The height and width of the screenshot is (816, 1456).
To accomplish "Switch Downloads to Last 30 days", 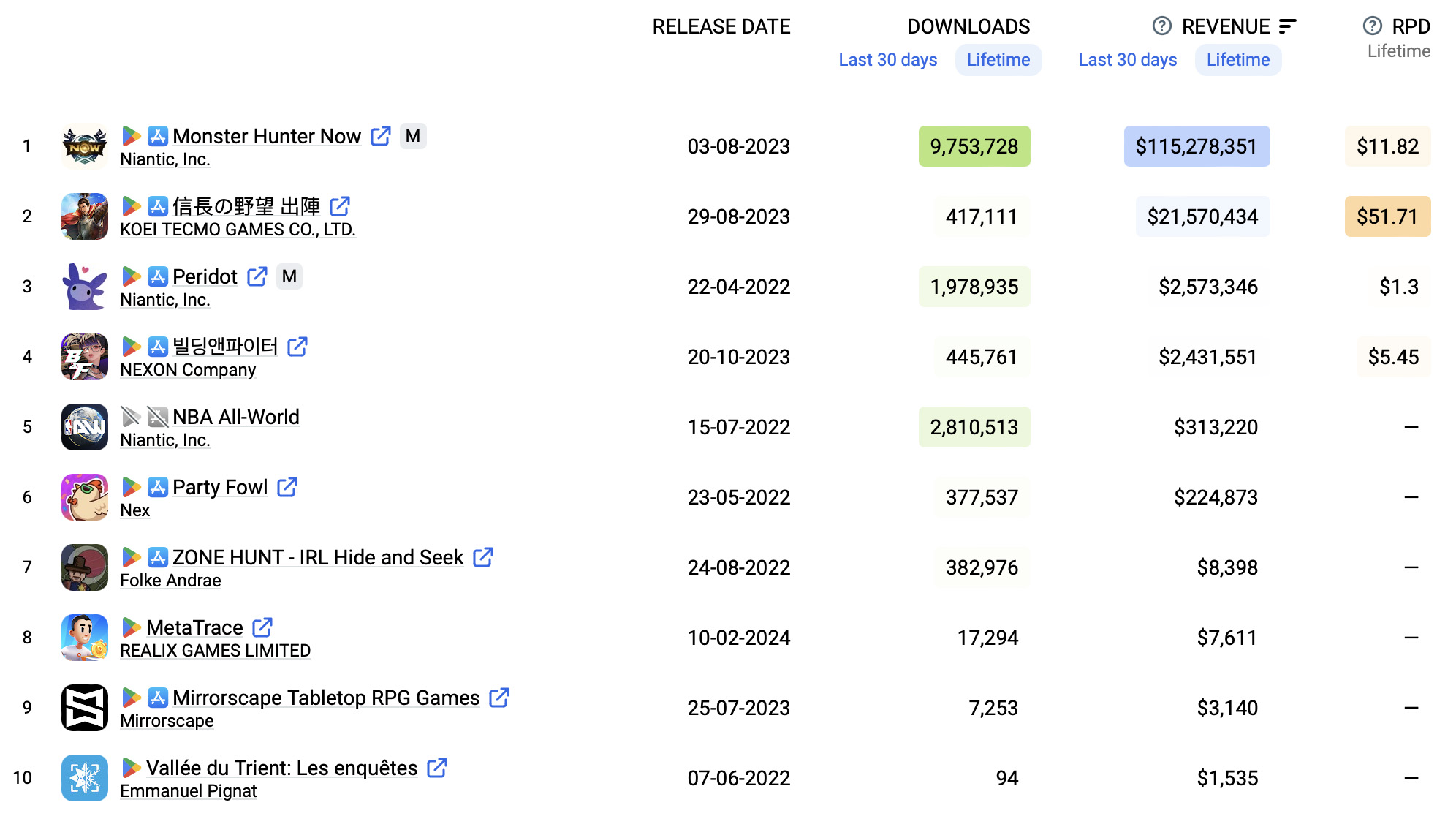I will pyautogui.click(x=888, y=60).
